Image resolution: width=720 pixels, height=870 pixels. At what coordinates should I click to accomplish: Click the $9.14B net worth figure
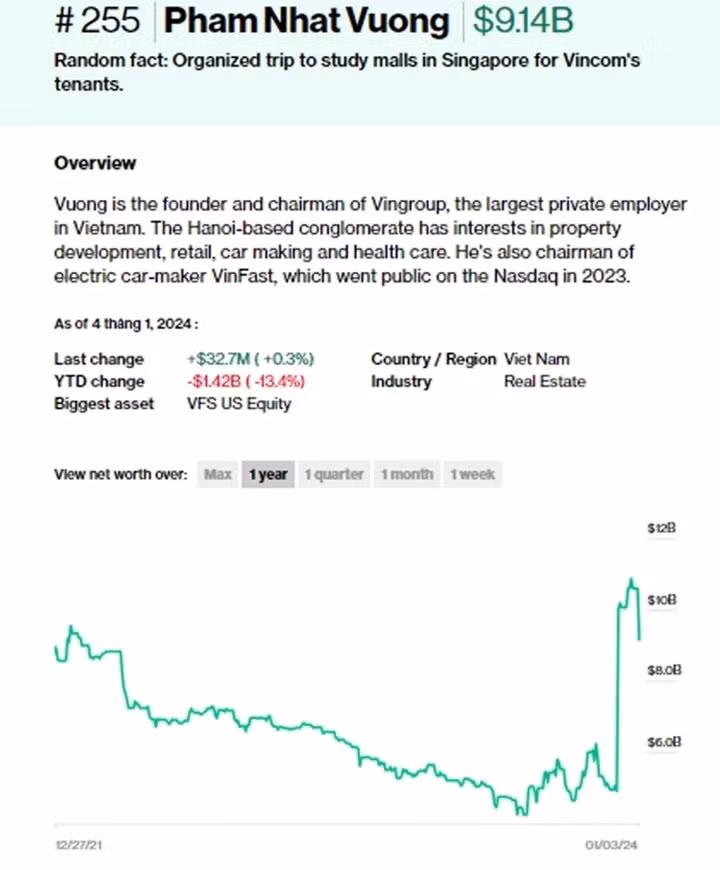coord(524,21)
